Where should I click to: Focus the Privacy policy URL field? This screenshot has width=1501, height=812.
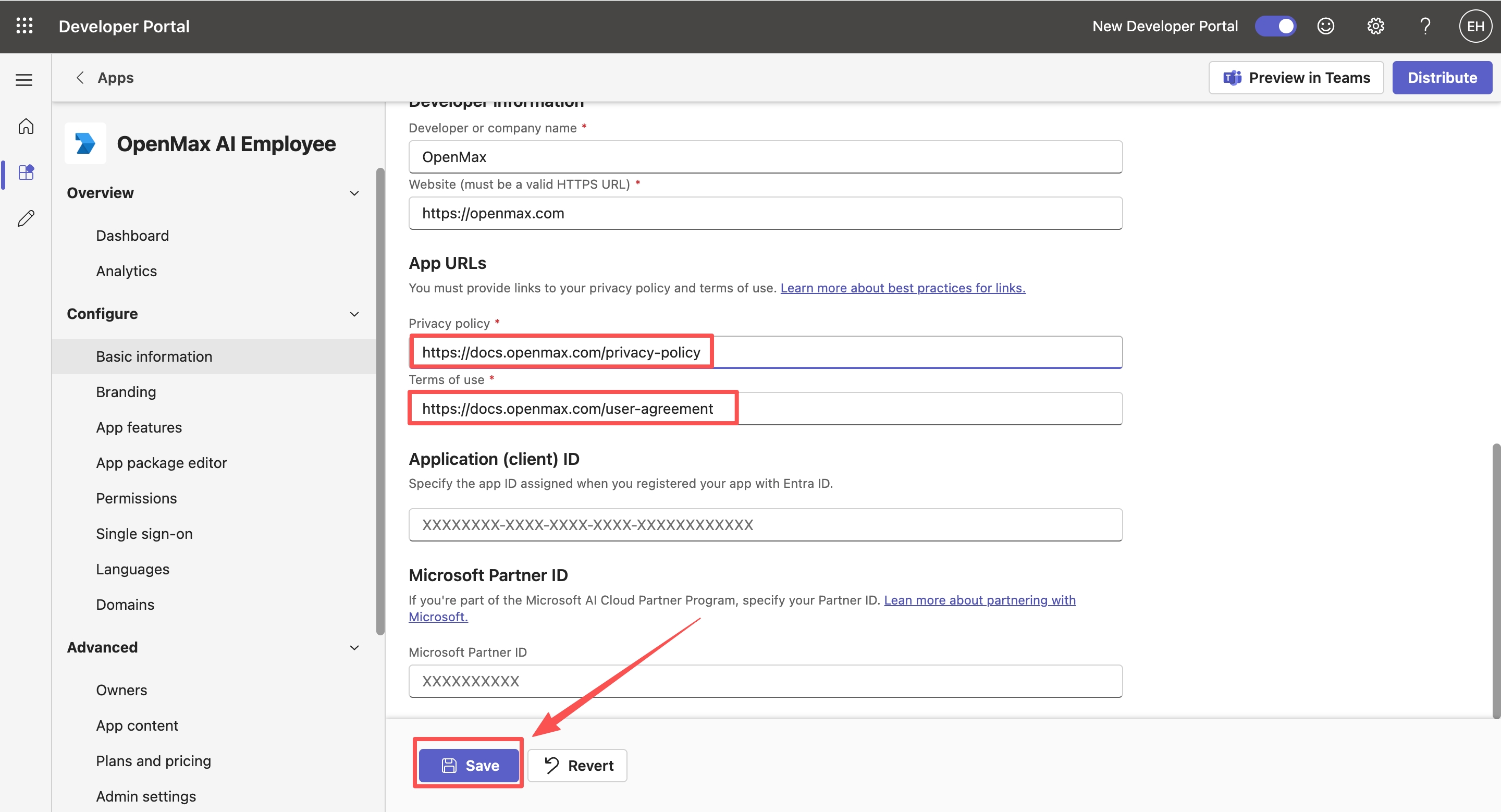click(765, 352)
